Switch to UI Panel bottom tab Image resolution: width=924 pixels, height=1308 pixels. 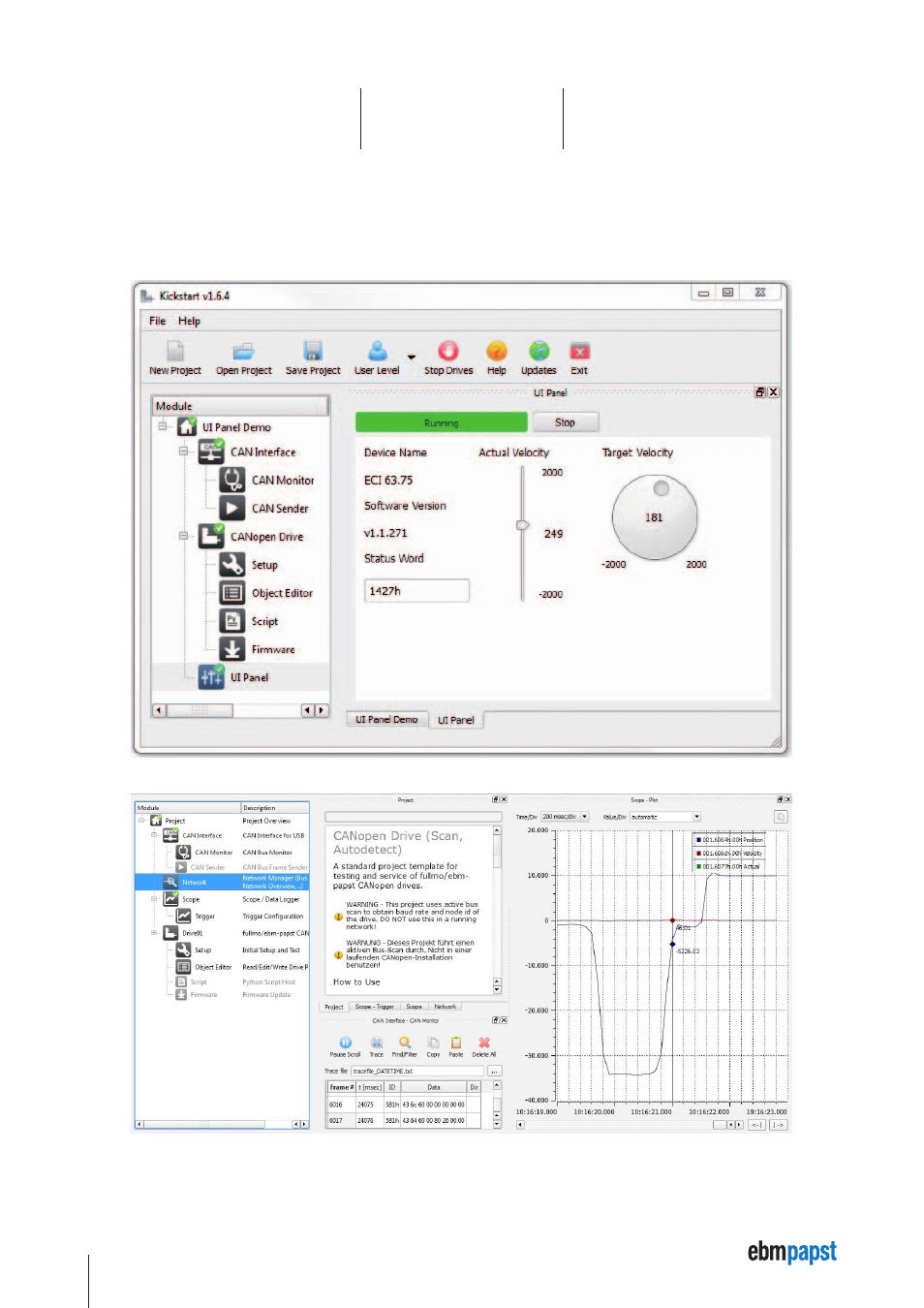[x=456, y=720]
